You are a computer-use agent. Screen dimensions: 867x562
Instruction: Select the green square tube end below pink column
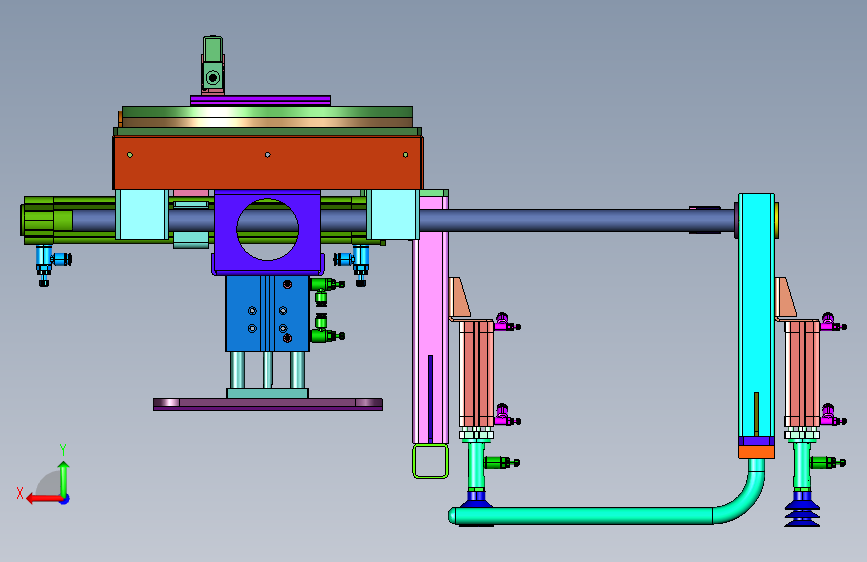tap(430, 461)
